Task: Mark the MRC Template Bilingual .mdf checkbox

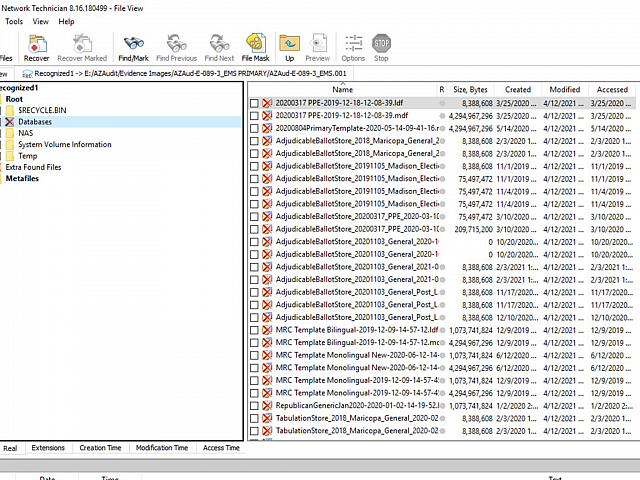Action: coord(254,342)
